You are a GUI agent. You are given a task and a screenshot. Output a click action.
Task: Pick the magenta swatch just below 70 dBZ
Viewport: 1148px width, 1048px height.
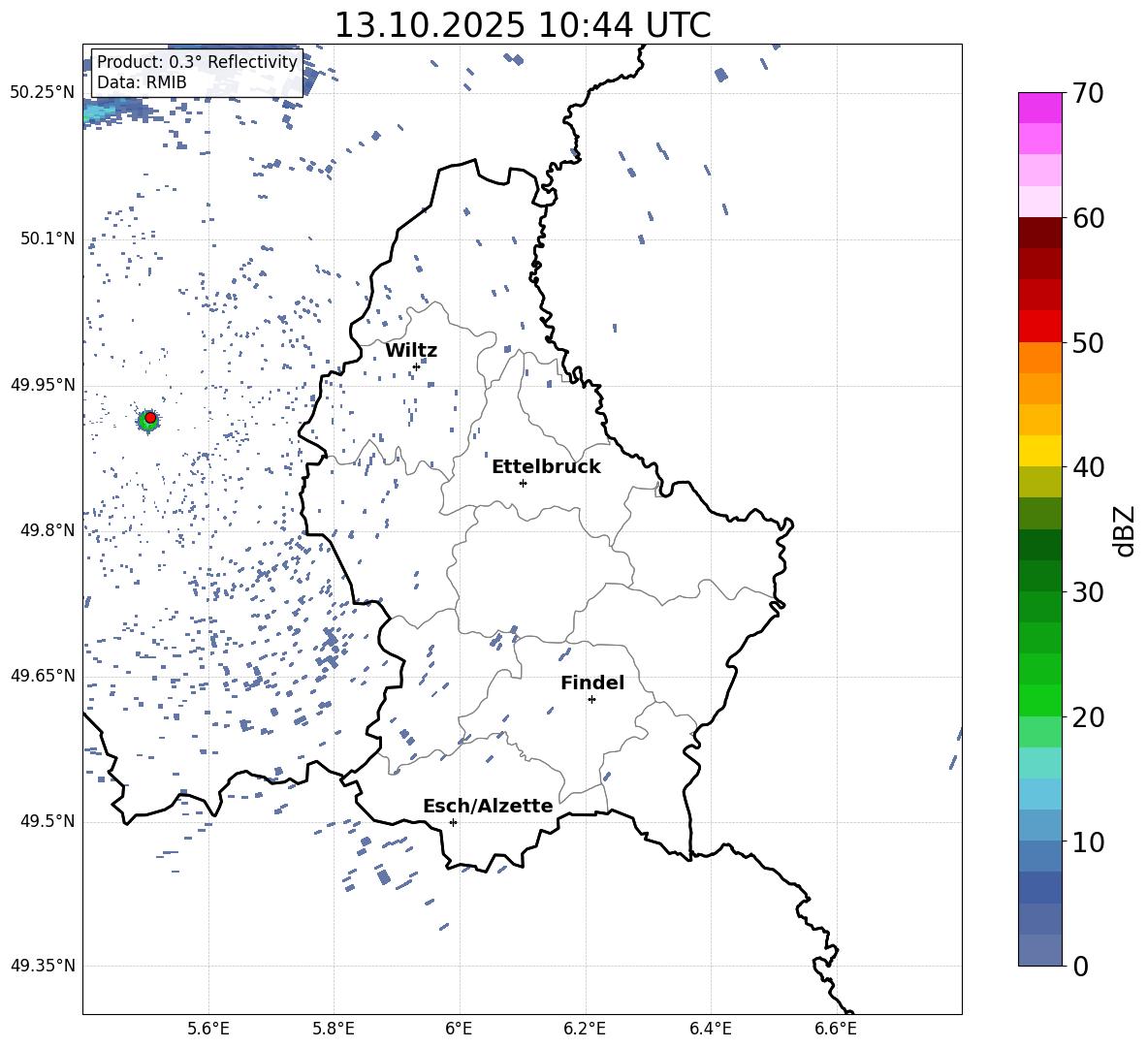1040,109
